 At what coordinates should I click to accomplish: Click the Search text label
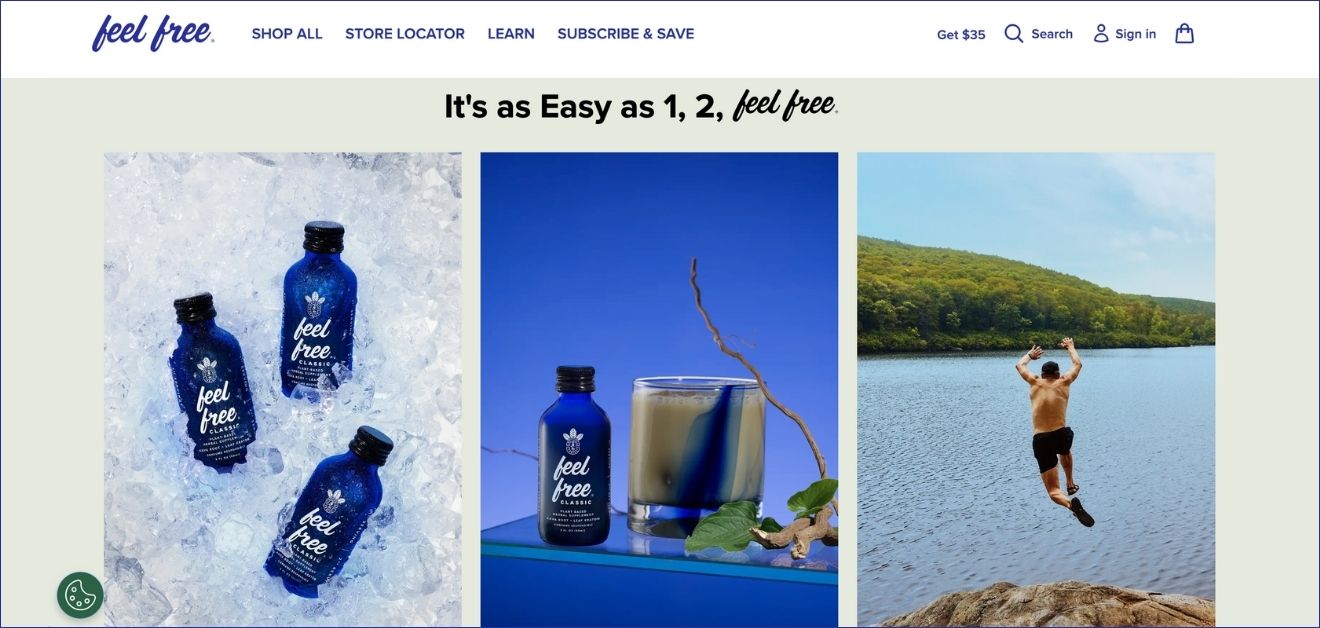(x=1052, y=34)
